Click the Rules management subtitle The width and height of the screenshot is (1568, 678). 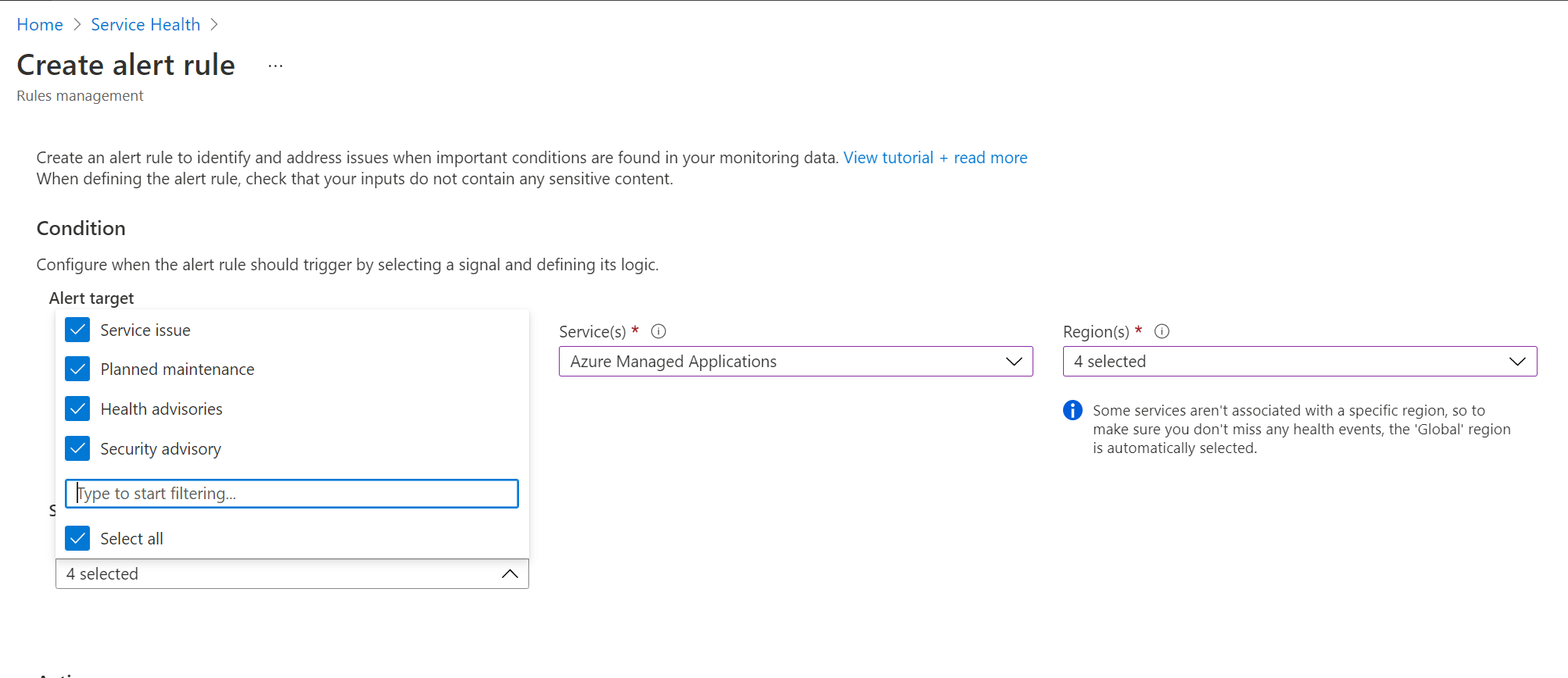pyautogui.click(x=80, y=95)
